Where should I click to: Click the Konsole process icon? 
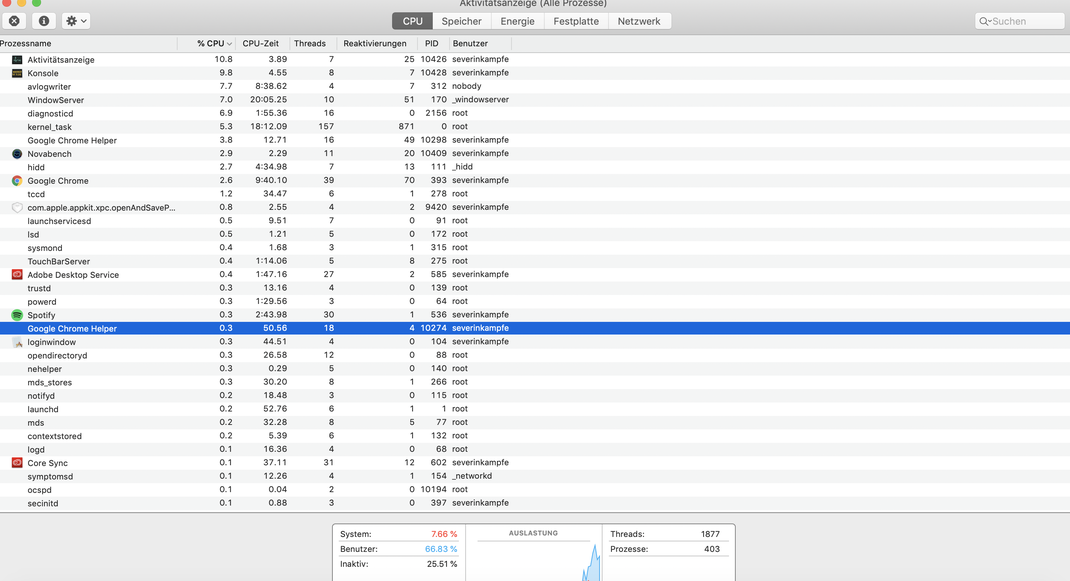pos(17,73)
